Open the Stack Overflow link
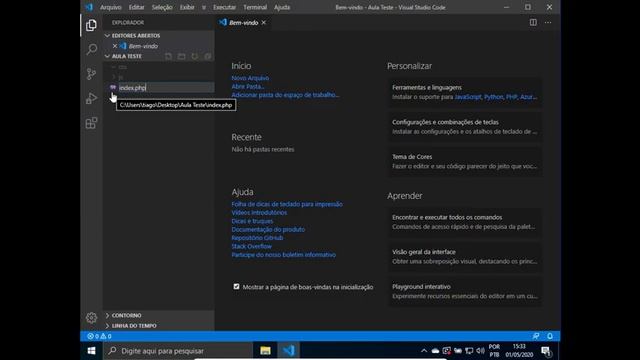 click(x=251, y=246)
